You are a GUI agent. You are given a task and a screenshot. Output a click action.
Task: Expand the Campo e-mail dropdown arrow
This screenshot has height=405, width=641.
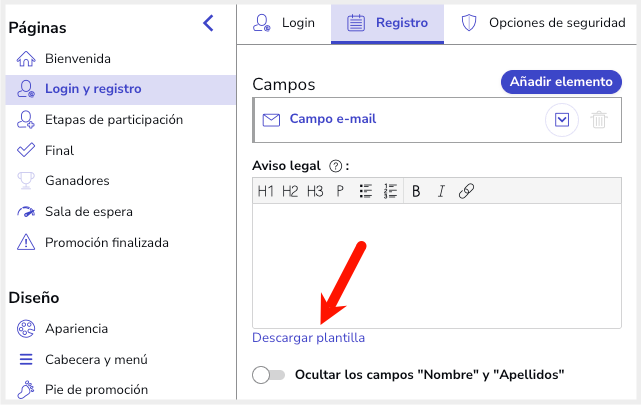pyautogui.click(x=562, y=120)
